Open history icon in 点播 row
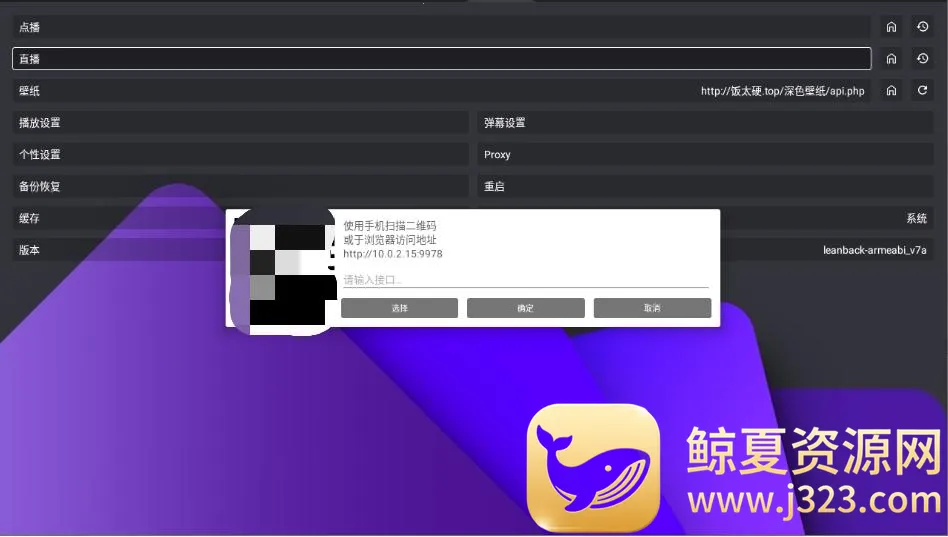Viewport: 948px width, 537px height. [x=923, y=27]
